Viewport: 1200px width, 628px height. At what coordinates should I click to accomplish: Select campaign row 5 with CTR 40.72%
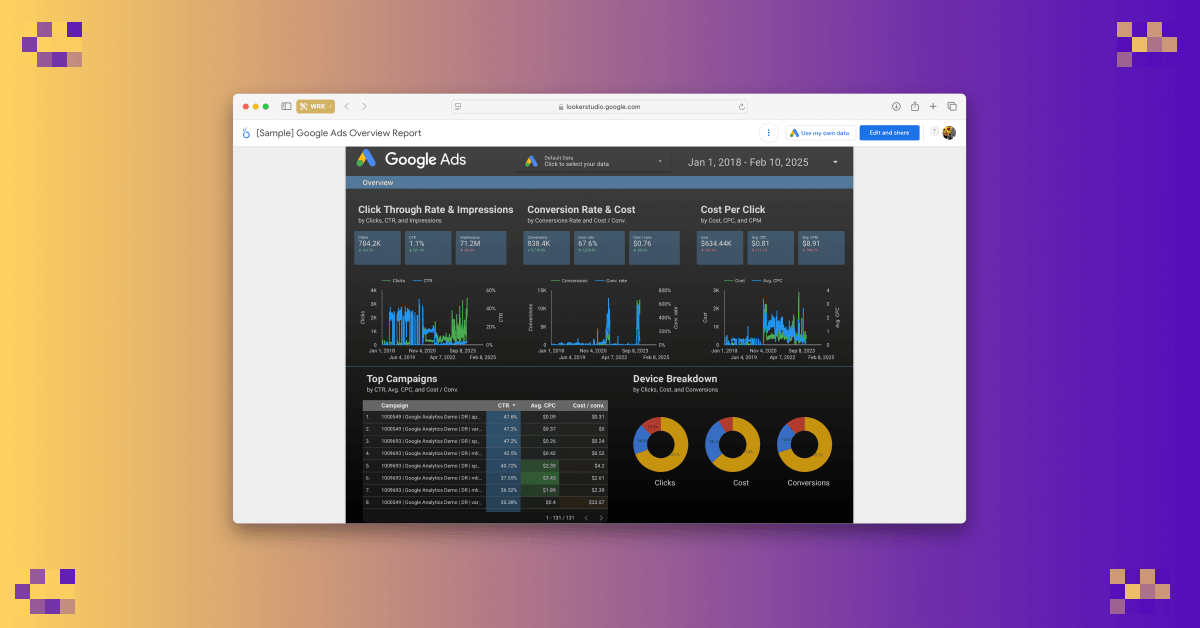(485, 465)
